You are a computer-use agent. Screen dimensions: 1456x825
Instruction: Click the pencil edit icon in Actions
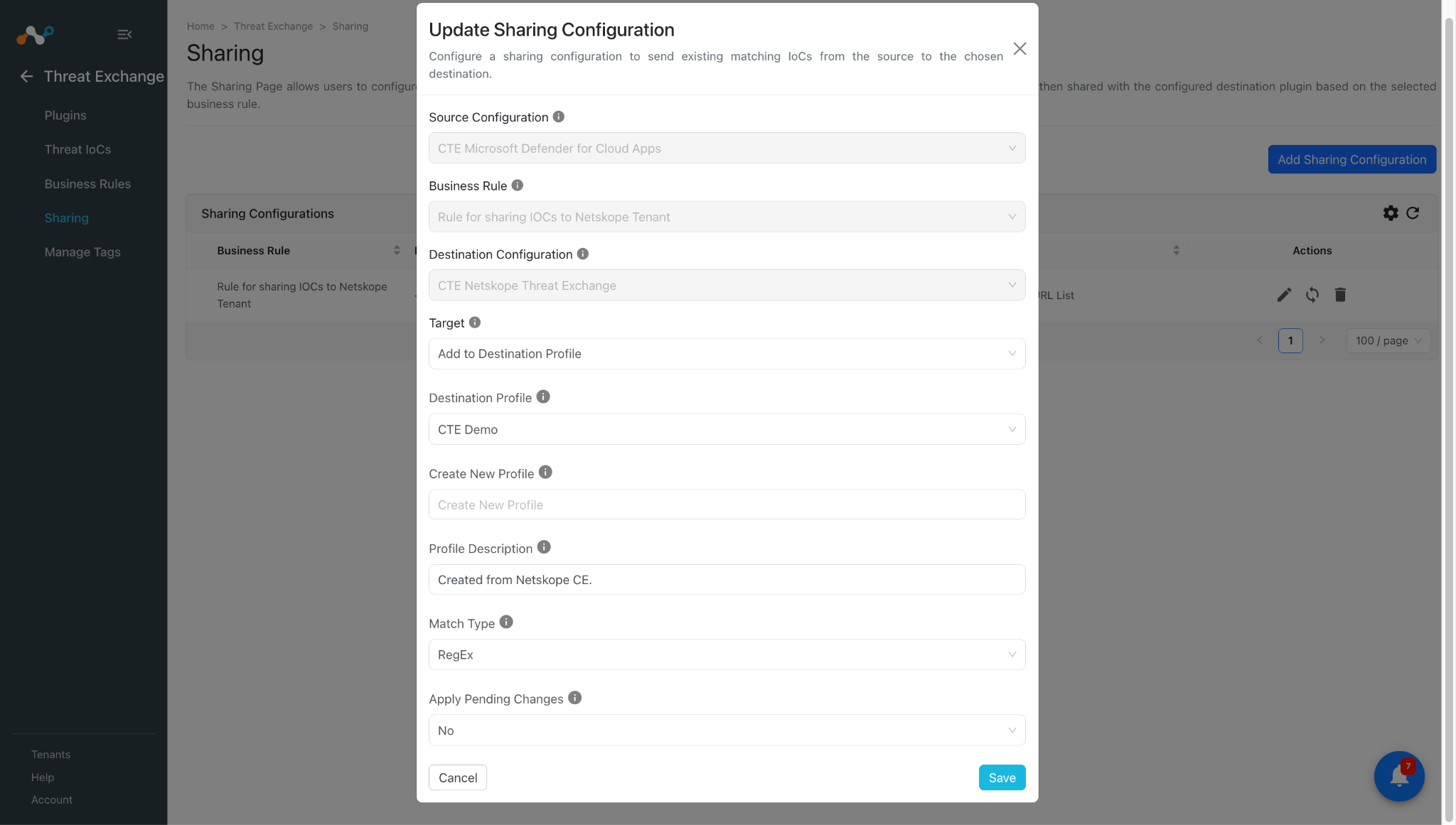point(1284,295)
